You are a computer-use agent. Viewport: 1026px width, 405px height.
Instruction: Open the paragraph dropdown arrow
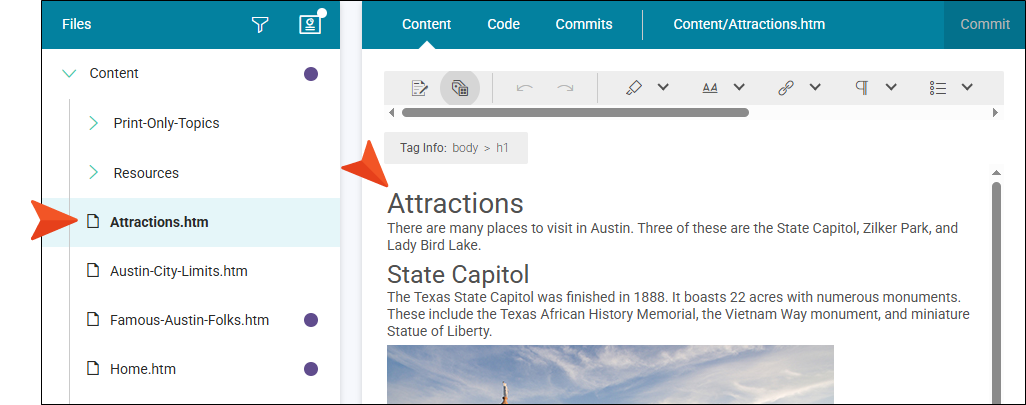(891, 87)
